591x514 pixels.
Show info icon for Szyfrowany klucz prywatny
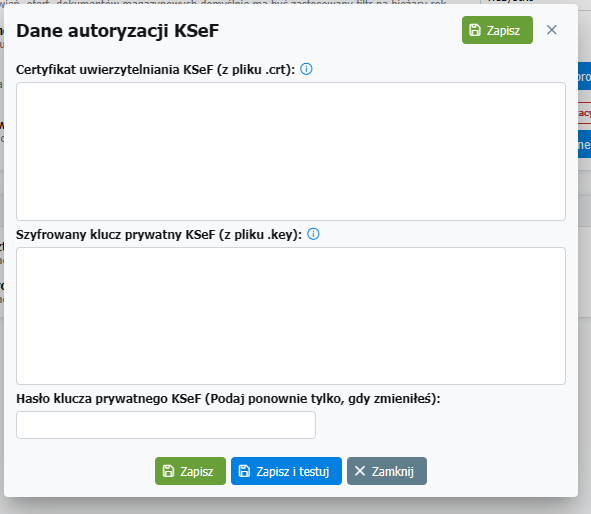coord(313,234)
